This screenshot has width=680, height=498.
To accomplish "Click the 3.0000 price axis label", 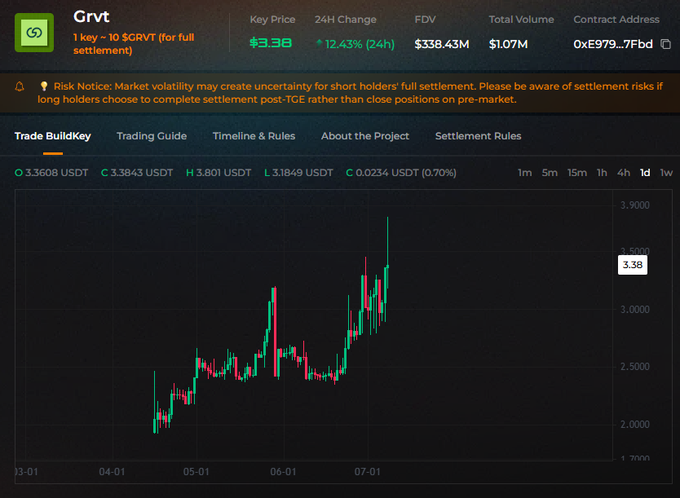I will click(635, 310).
